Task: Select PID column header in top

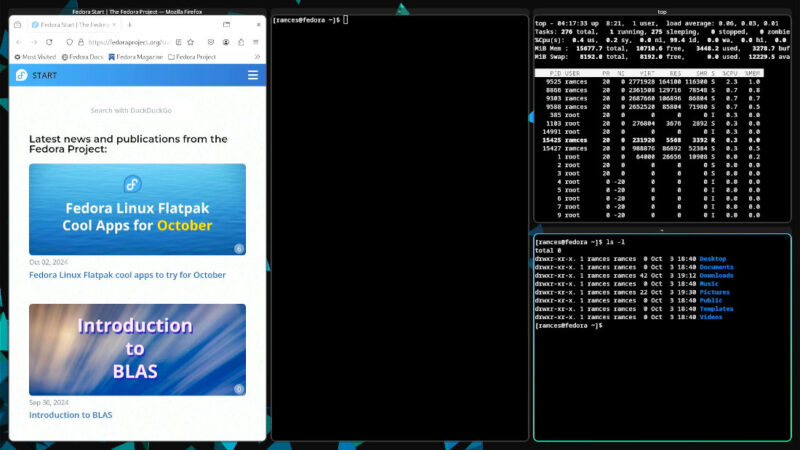Action: click(x=555, y=73)
